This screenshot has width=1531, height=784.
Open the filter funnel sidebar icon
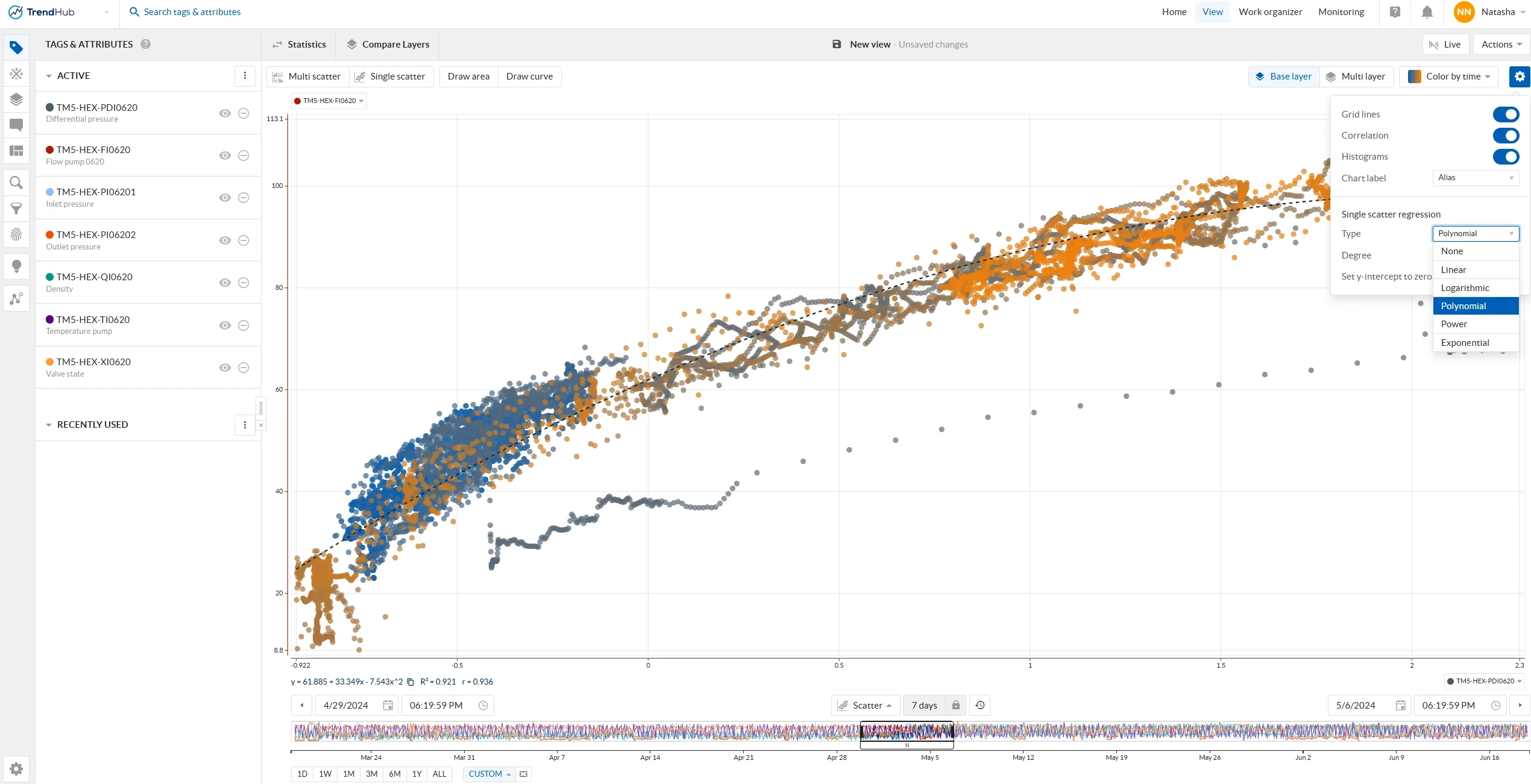click(16, 209)
